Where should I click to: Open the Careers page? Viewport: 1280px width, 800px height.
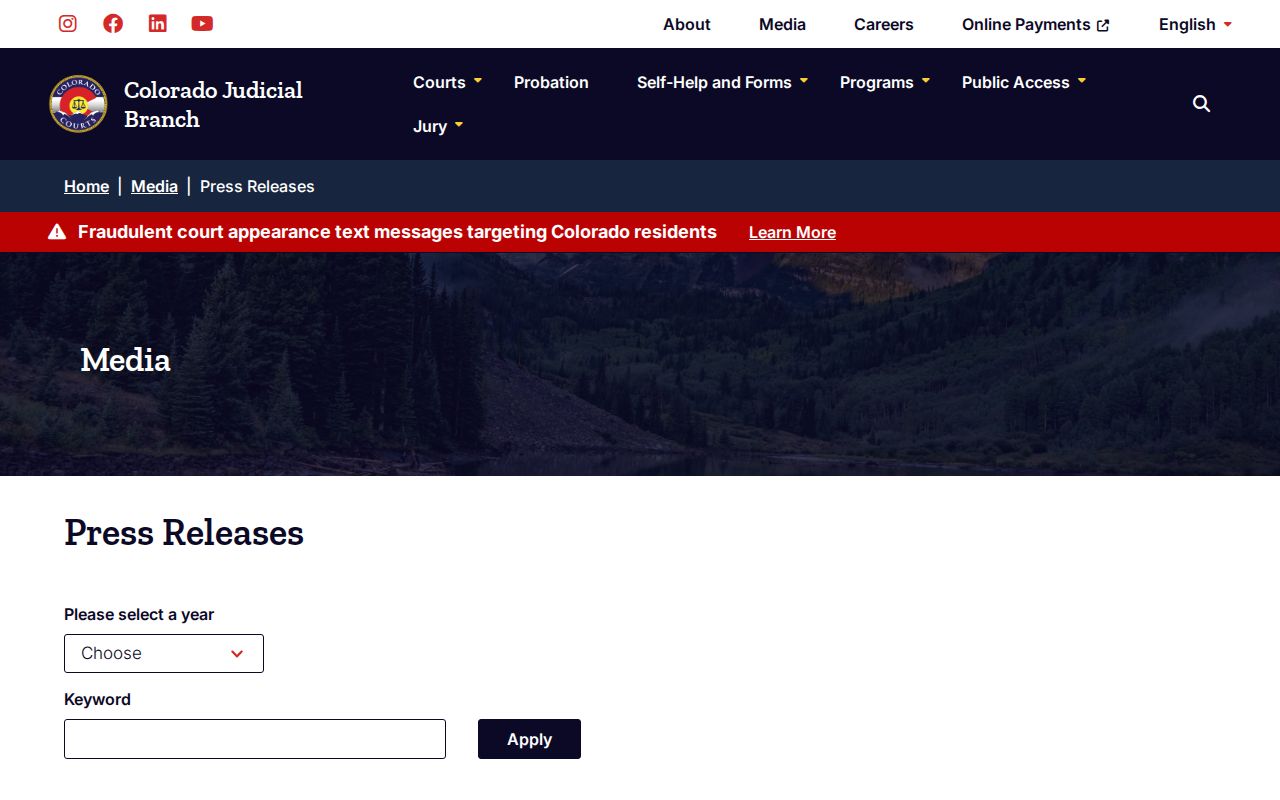884,24
